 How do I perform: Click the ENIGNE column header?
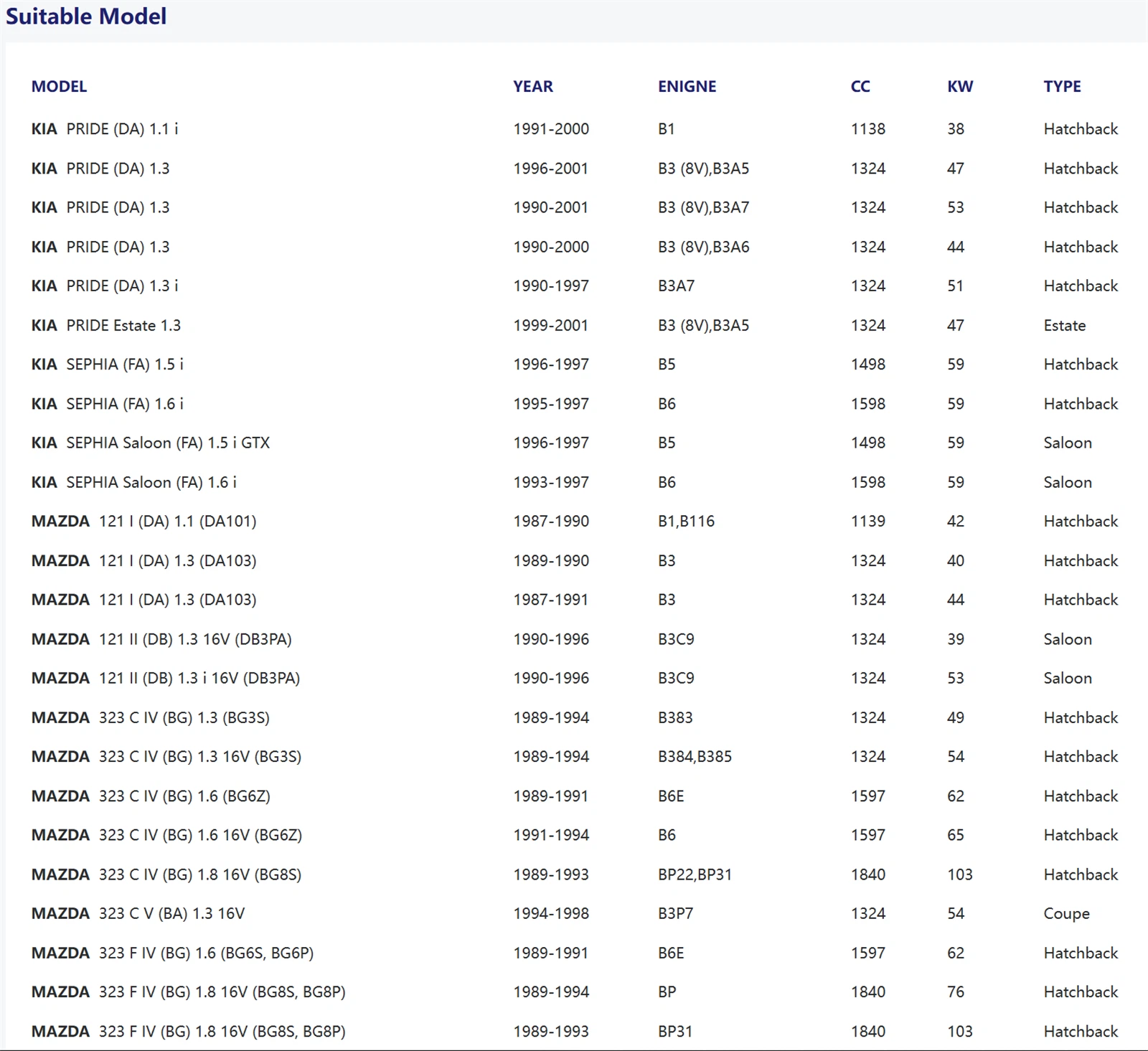687,86
